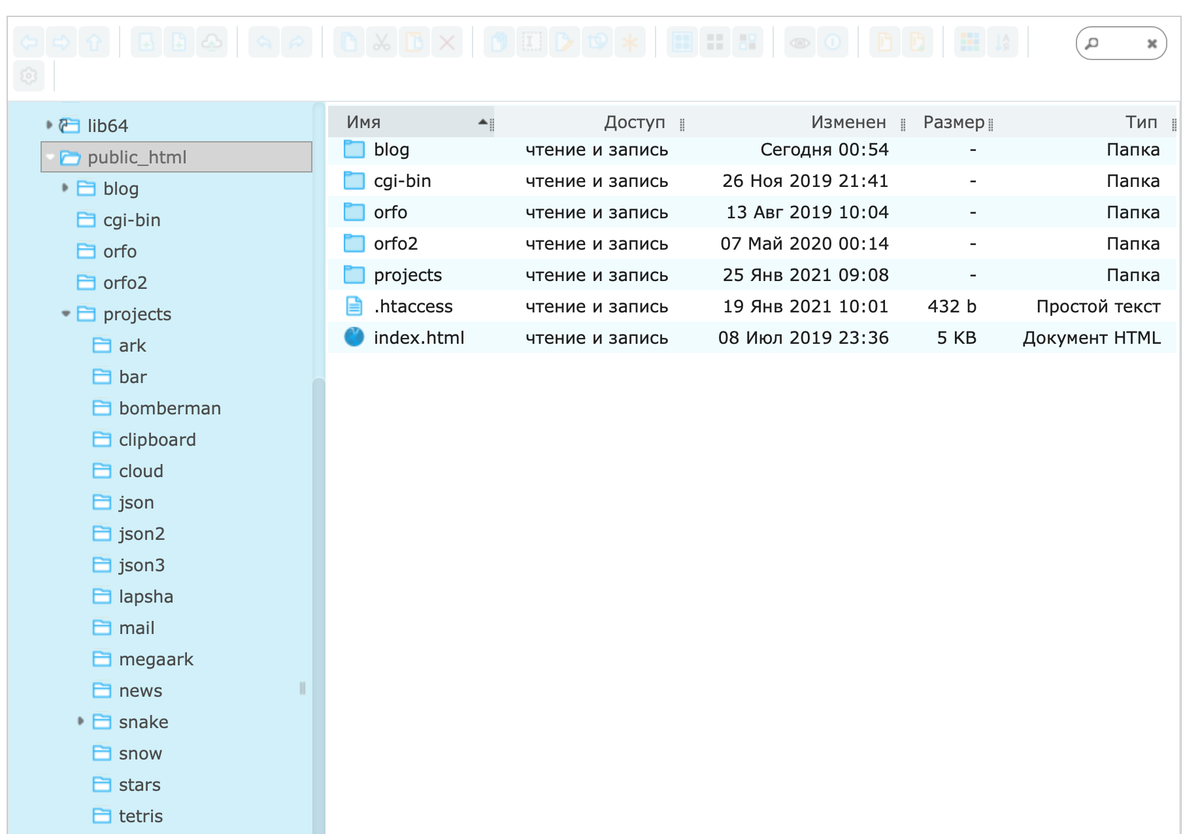Cut selected items with the scissors icon

(x=381, y=43)
